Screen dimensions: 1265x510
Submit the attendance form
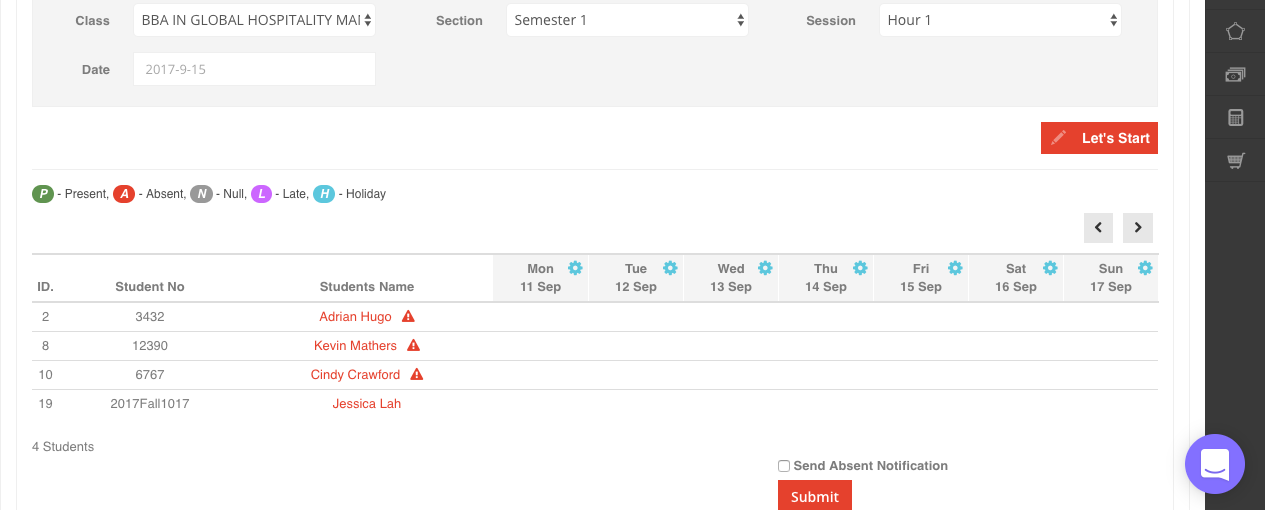814,496
